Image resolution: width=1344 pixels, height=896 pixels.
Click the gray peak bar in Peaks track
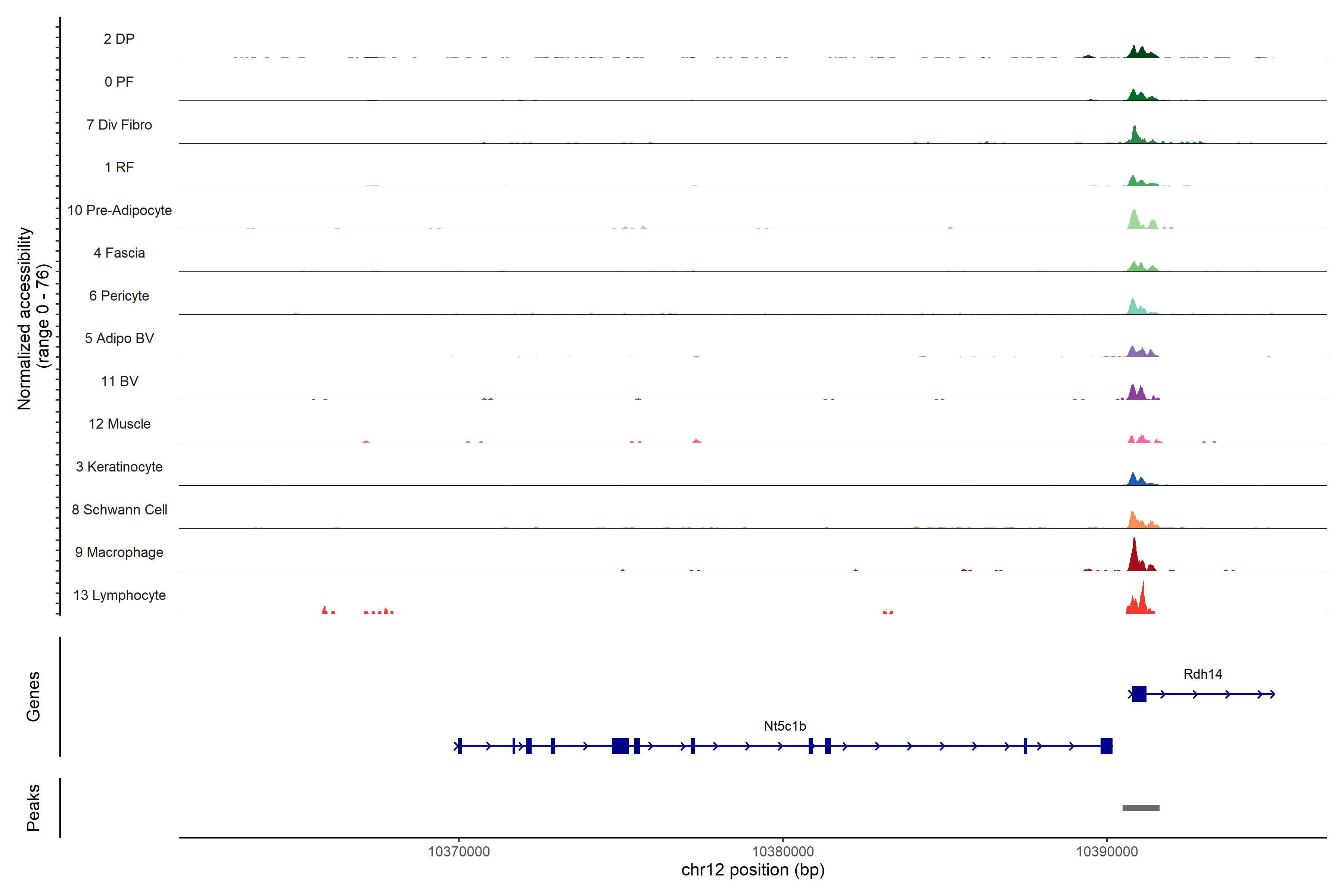click(x=1141, y=808)
